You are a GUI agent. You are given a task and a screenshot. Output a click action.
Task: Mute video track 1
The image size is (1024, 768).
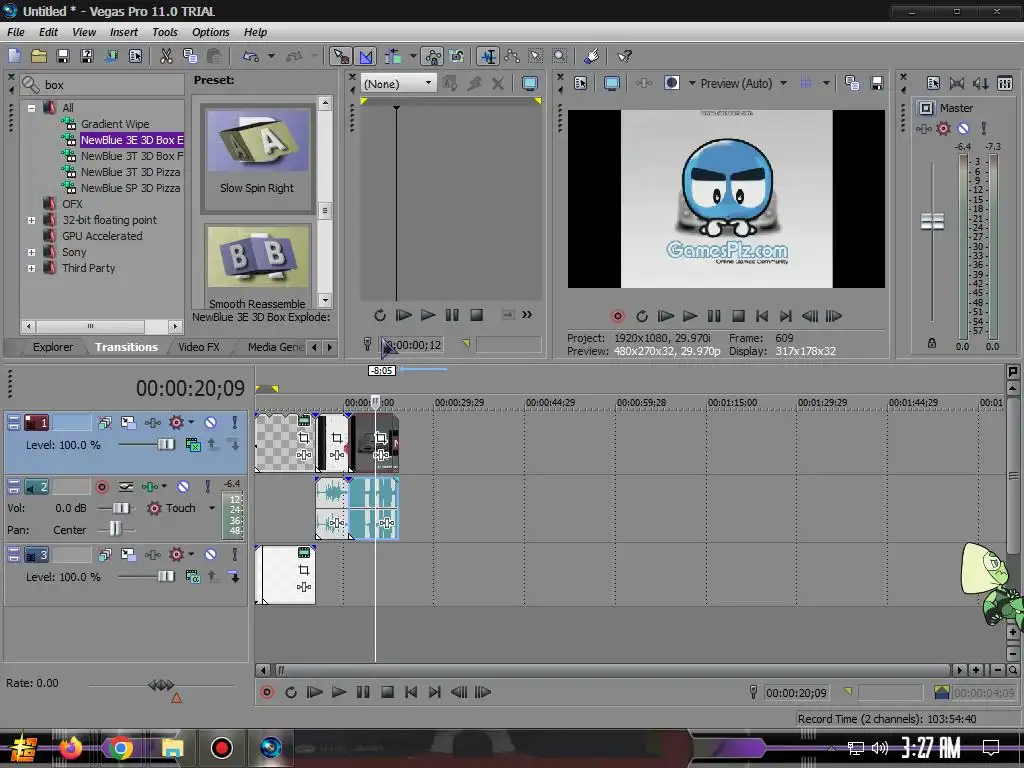point(210,423)
